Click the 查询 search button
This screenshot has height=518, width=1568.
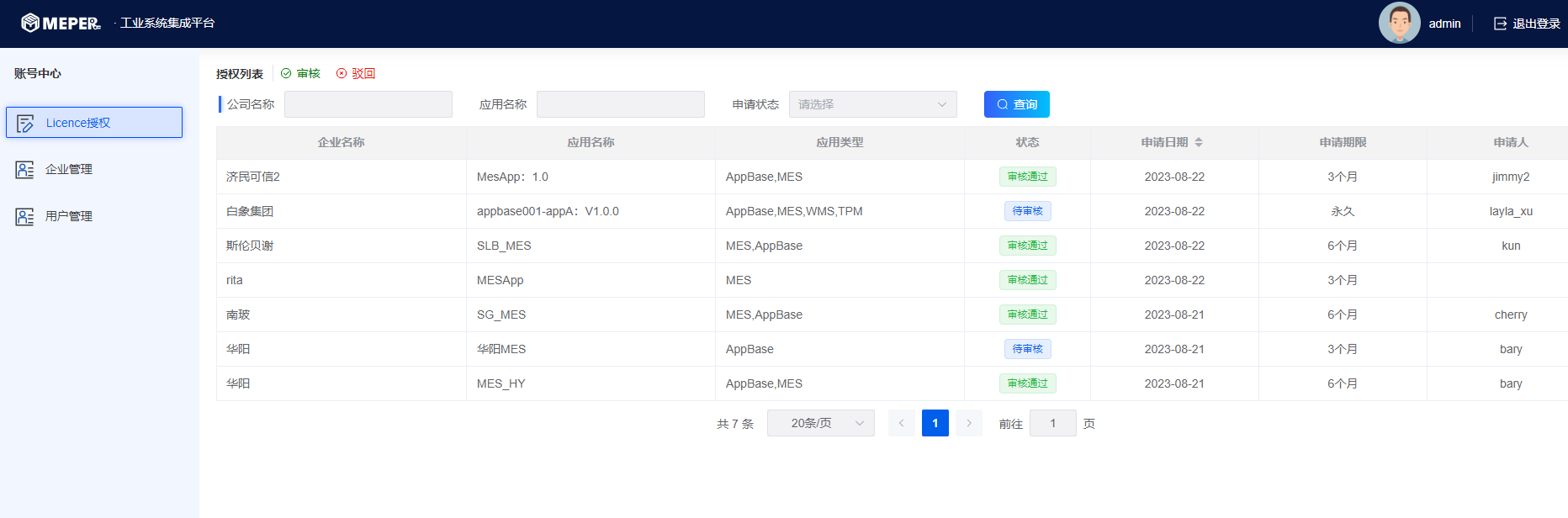tap(1016, 104)
